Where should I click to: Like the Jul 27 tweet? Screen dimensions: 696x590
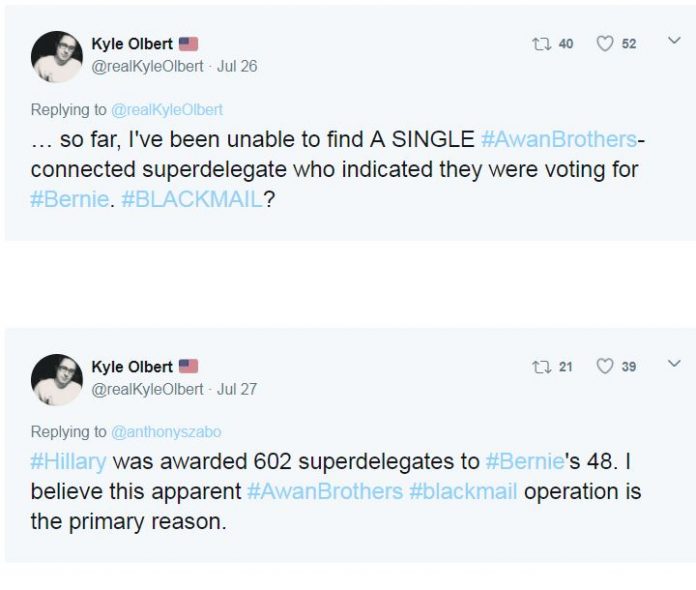pyautogui.click(x=604, y=366)
